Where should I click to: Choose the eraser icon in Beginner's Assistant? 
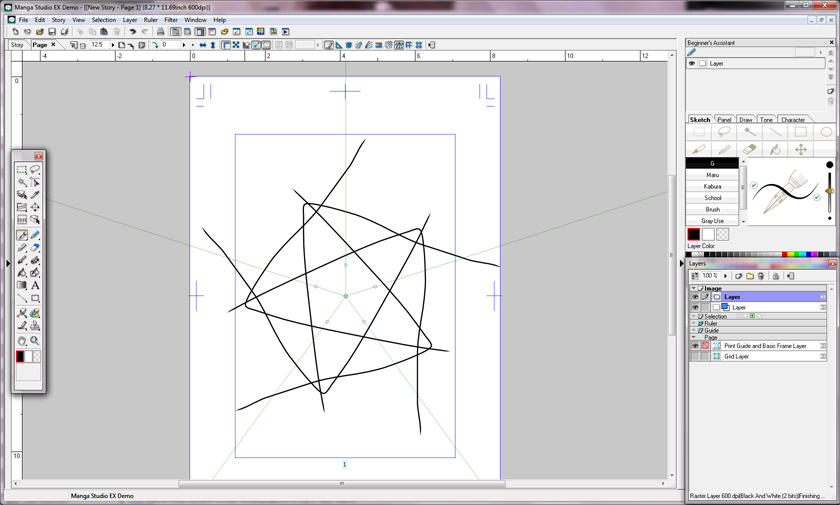pos(749,149)
